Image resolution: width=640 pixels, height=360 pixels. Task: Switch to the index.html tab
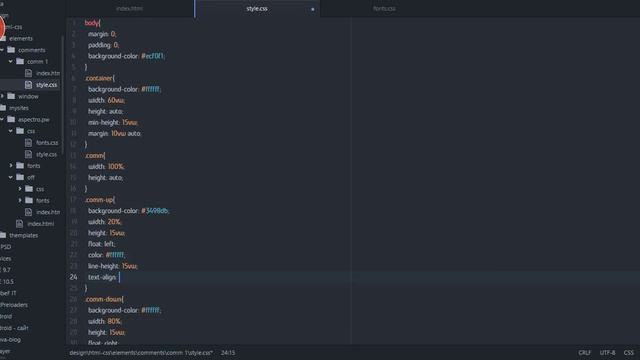(130, 9)
